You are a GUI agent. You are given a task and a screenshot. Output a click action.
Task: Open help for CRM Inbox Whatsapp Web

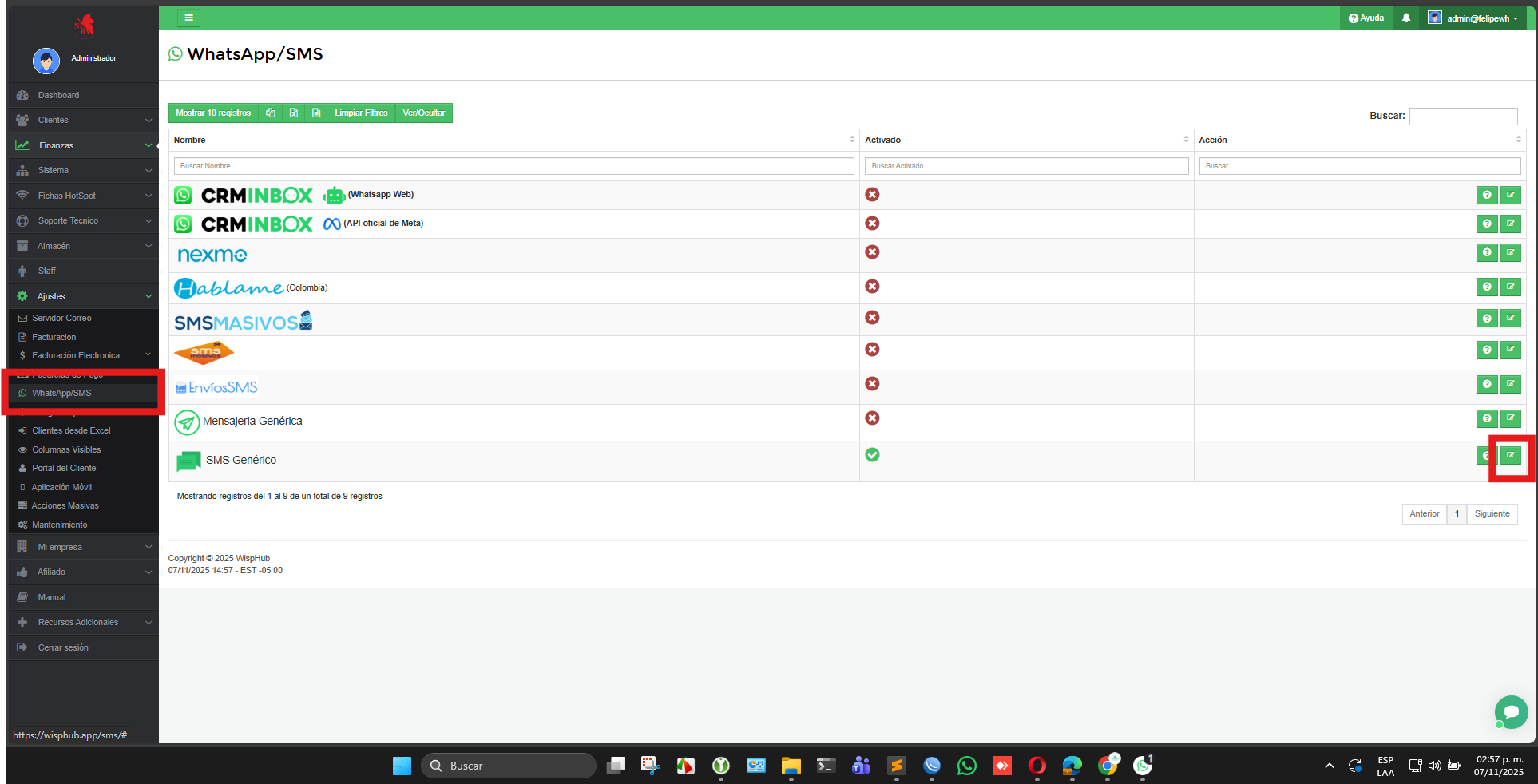click(x=1486, y=196)
